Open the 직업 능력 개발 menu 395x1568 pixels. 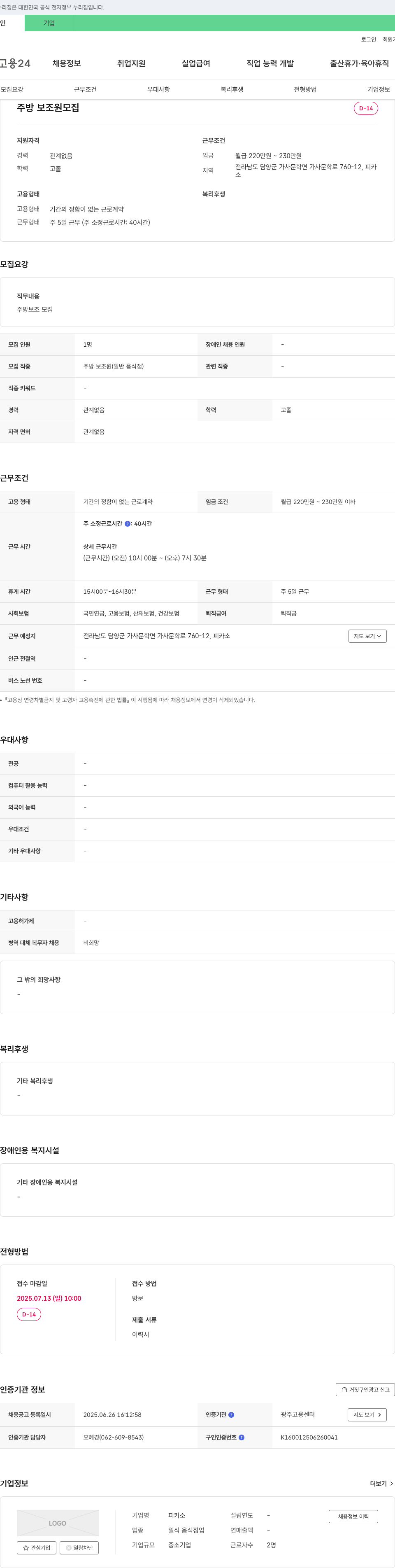[x=270, y=63]
